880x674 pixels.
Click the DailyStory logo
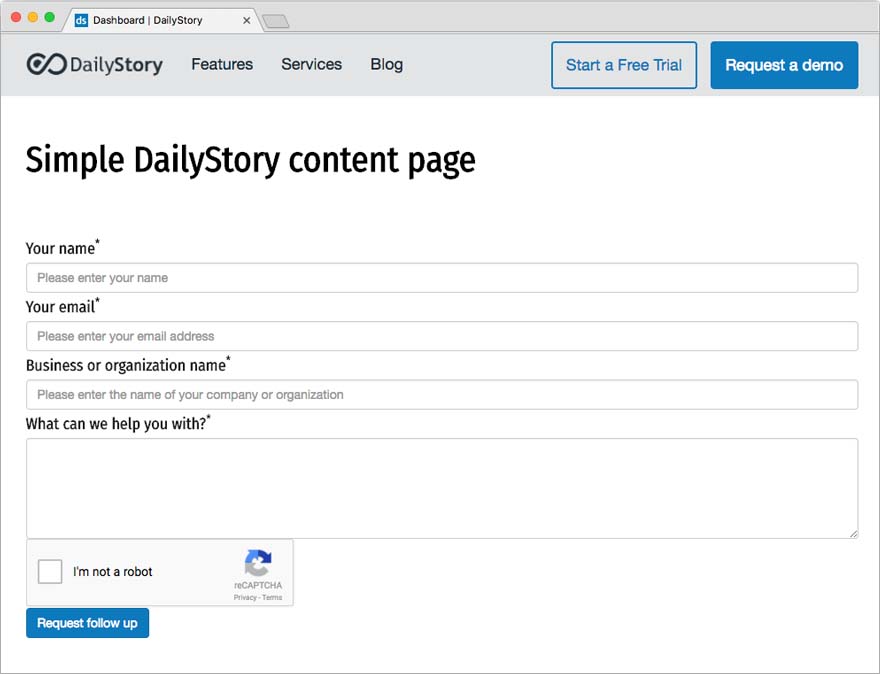[x=94, y=65]
